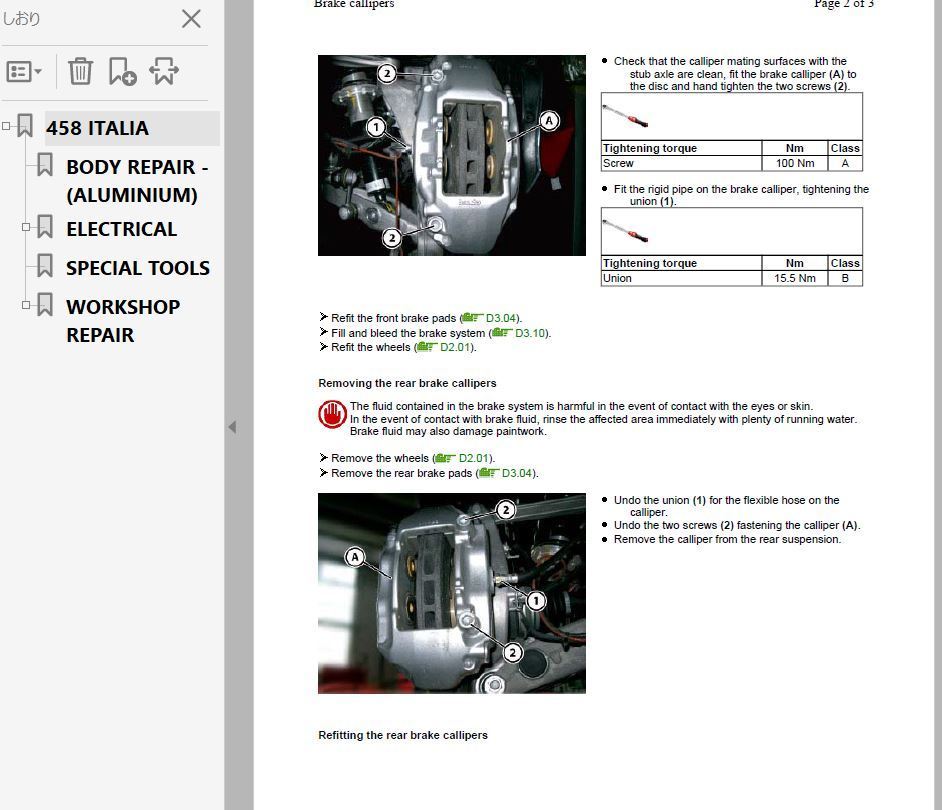Image resolution: width=942 pixels, height=810 pixels.
Task: Jump to the SPECIAL TOOLS bookmark
Action: coord(138,268)
